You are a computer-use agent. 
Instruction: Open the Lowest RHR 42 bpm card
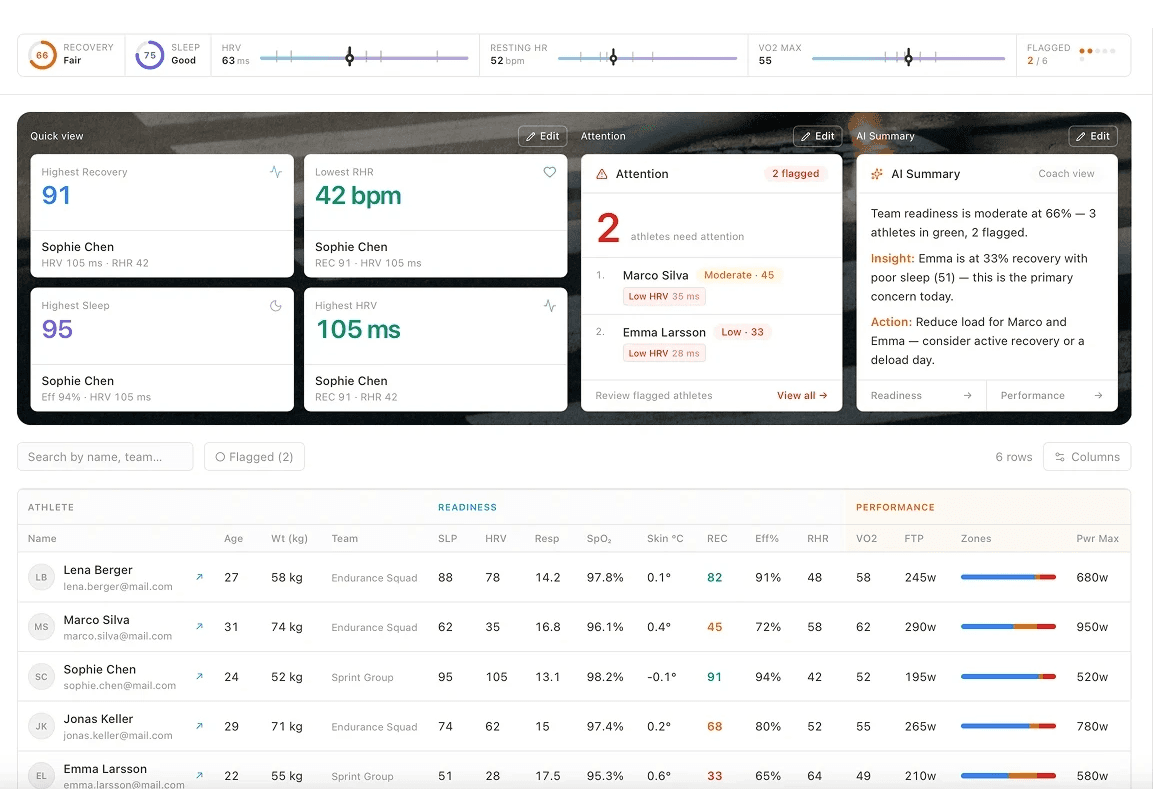(435, 215)
